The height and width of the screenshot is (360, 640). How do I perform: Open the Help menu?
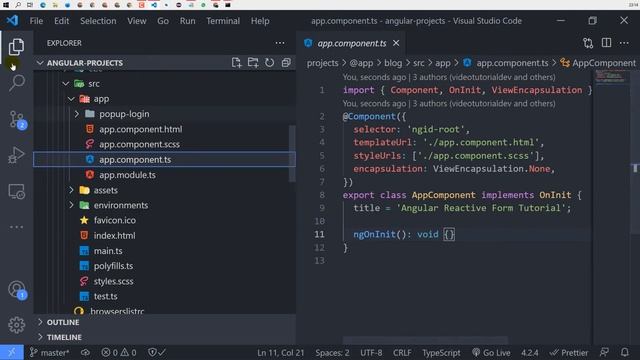click(260, 21)
